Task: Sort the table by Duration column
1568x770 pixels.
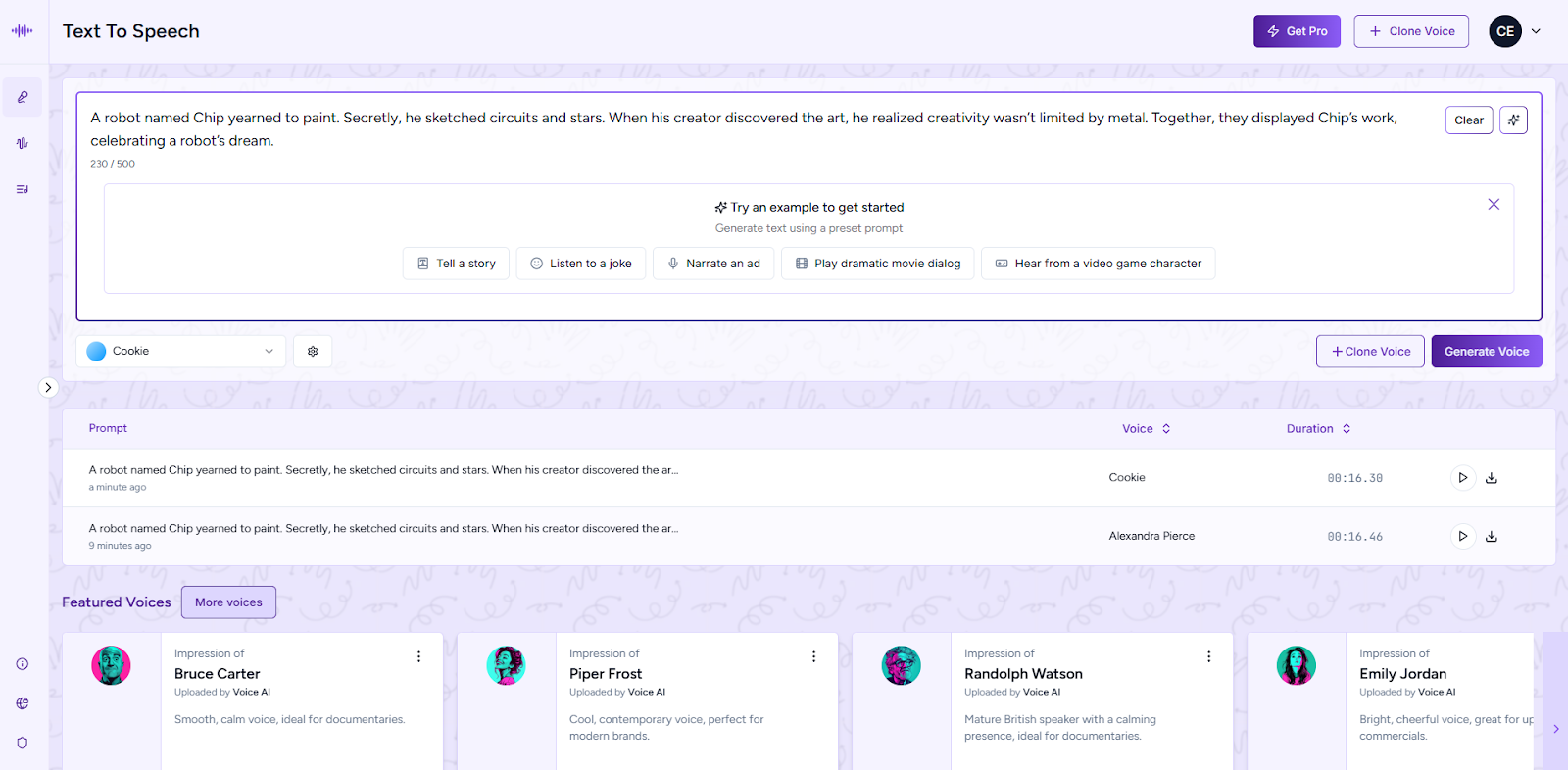Action: pos(1319,429)
